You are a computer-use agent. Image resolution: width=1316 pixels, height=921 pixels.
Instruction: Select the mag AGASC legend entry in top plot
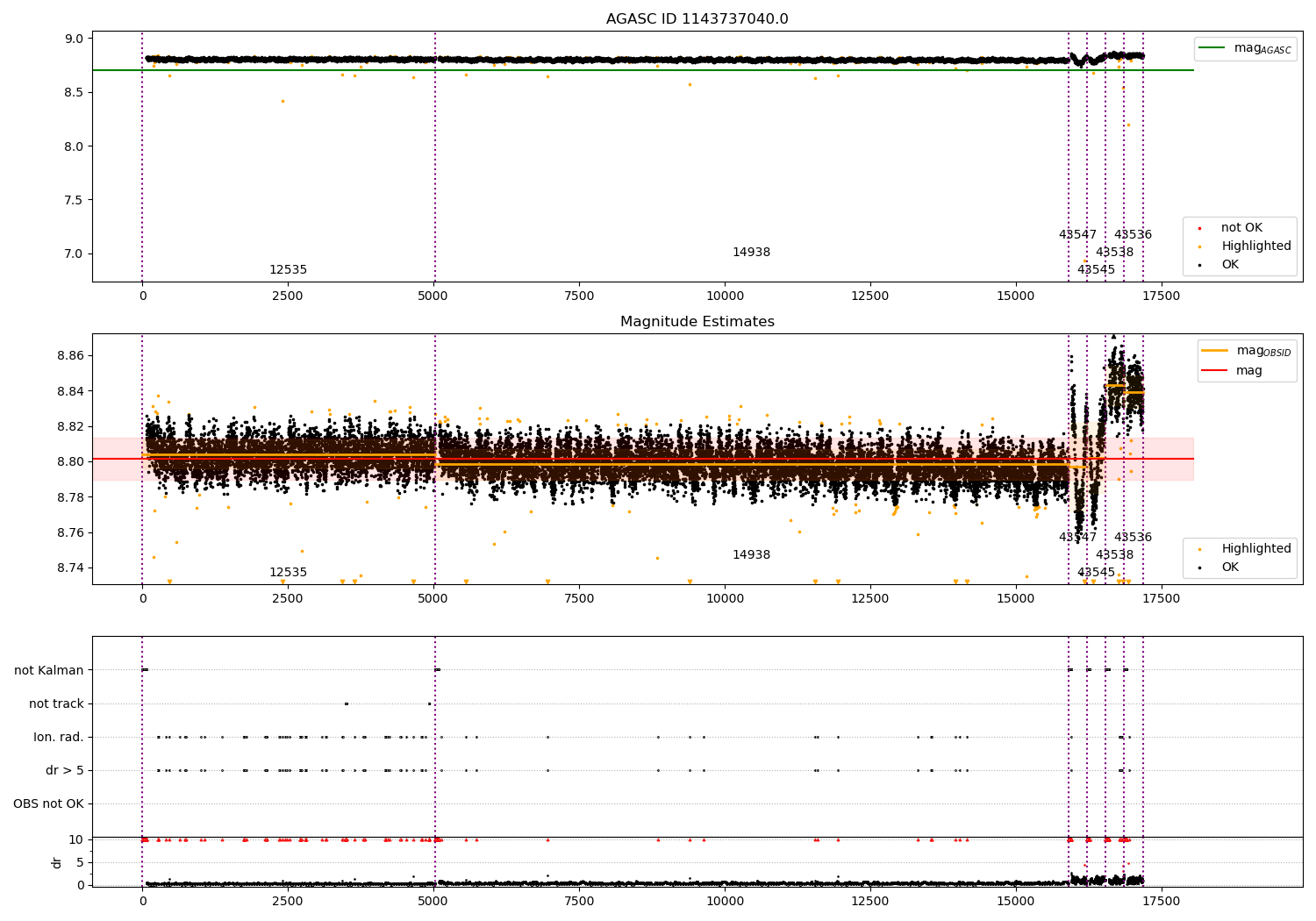click(1245, 48)
